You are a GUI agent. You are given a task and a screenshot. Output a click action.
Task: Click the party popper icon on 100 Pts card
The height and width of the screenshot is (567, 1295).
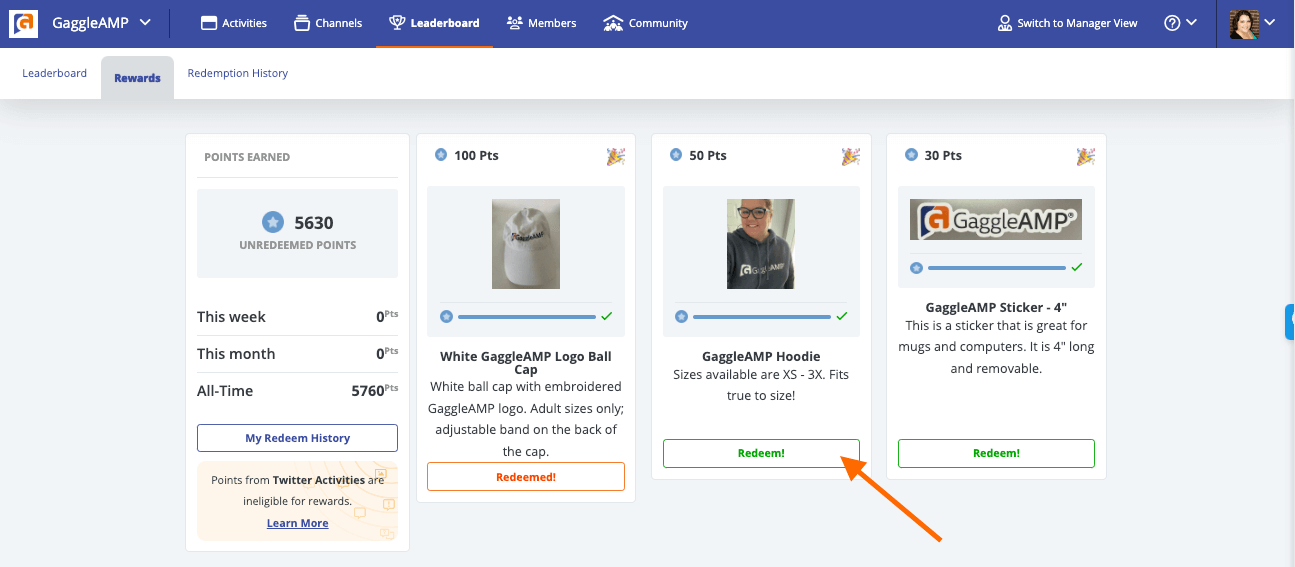pos(615,156)
